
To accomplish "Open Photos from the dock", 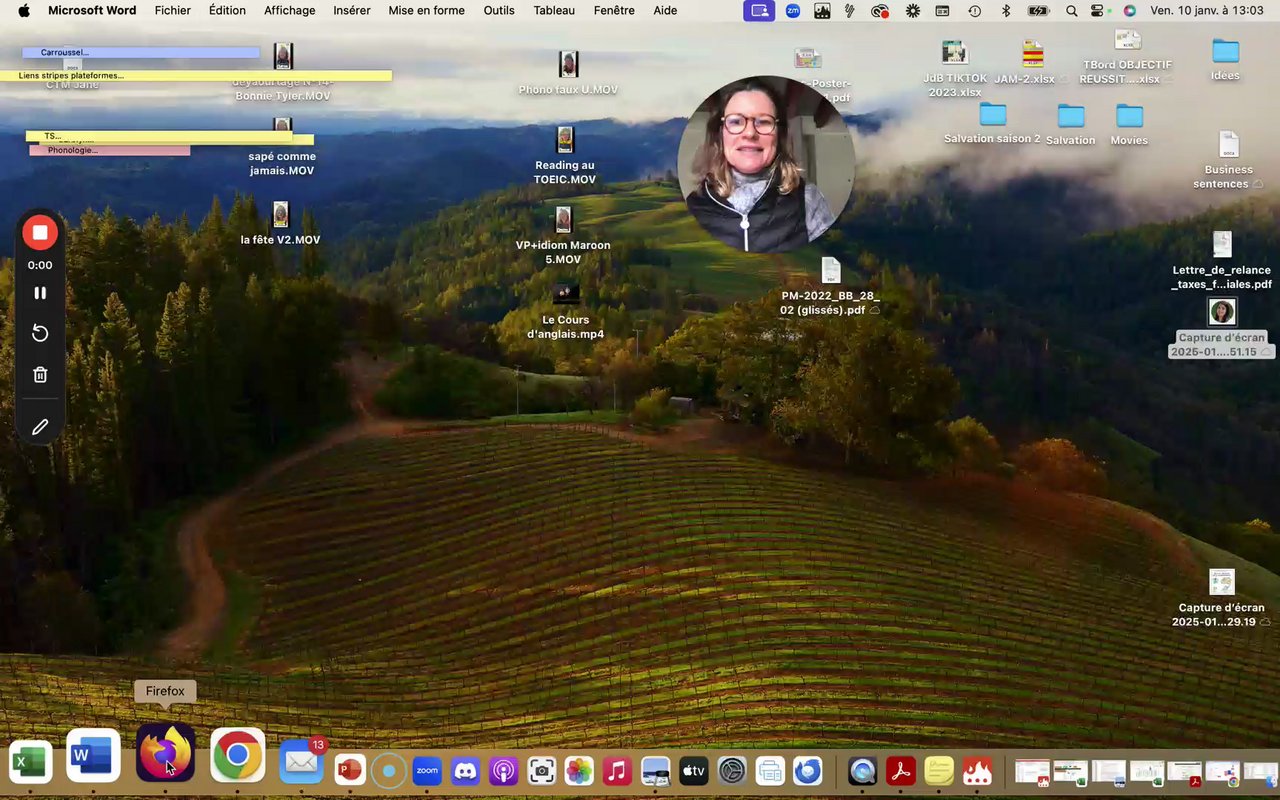I will click(x=579, y=770).
